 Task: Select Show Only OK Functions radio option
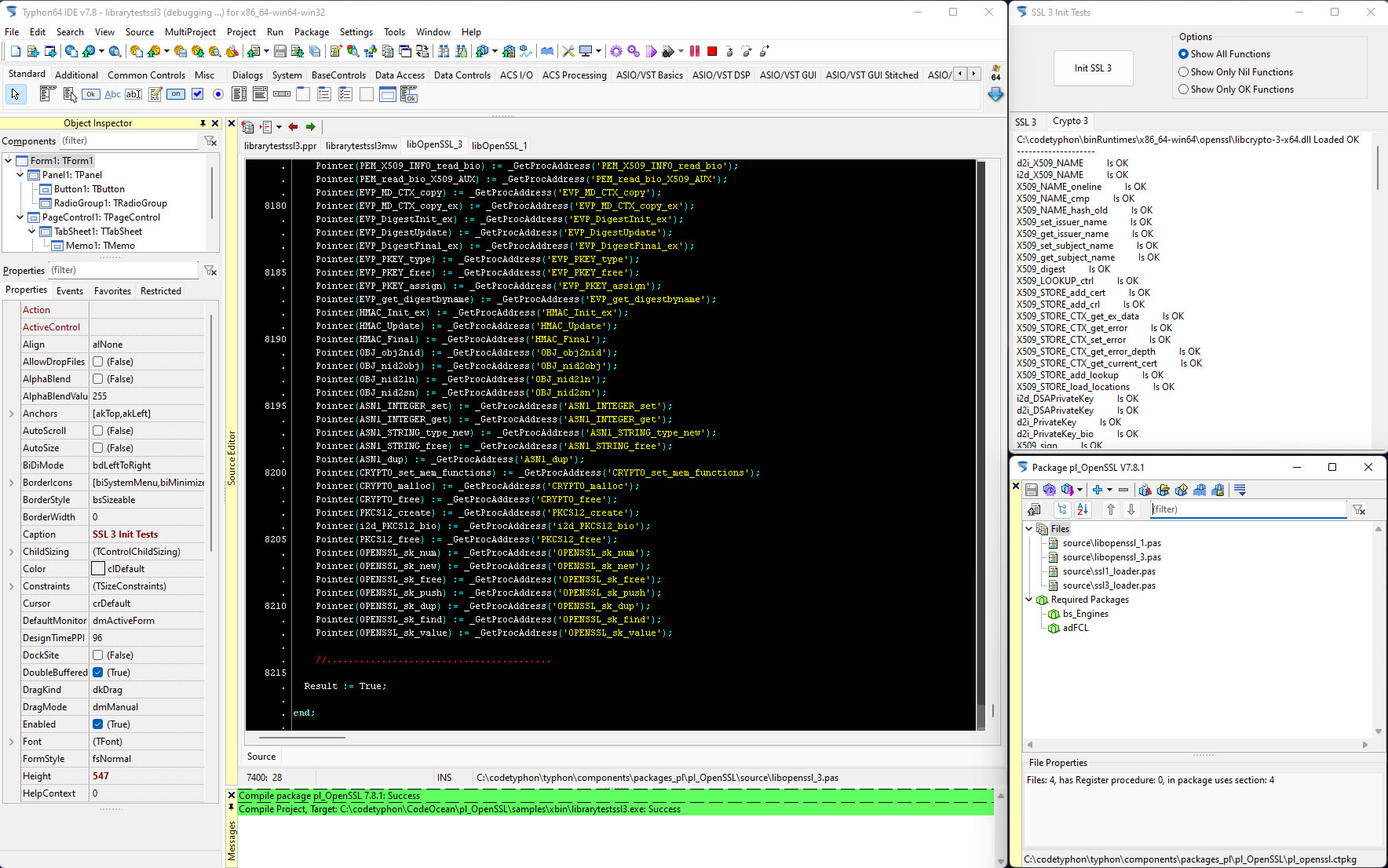click(x=1183, y=89)
